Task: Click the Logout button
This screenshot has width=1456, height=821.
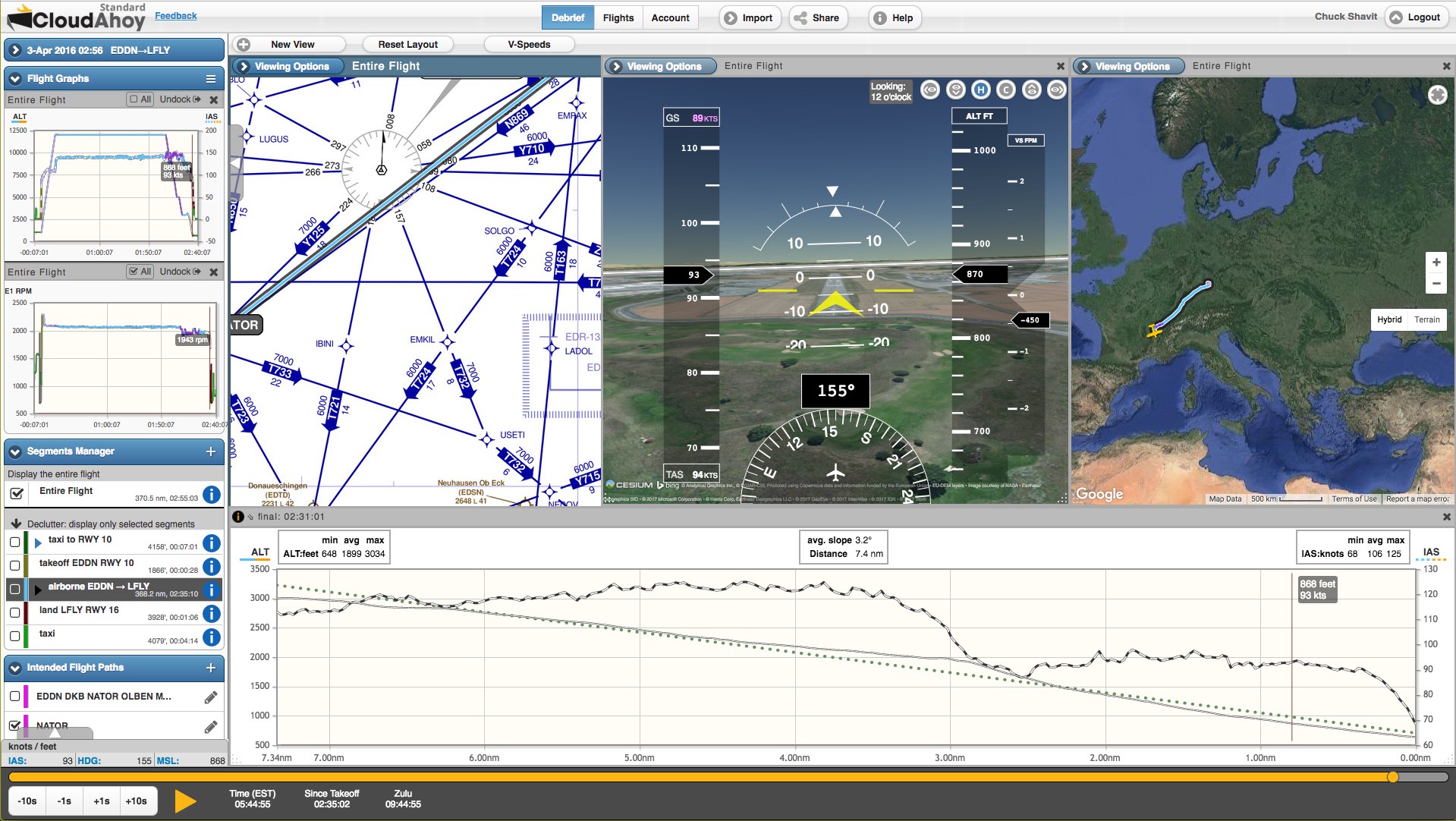Action: [x=1416, y=17]
